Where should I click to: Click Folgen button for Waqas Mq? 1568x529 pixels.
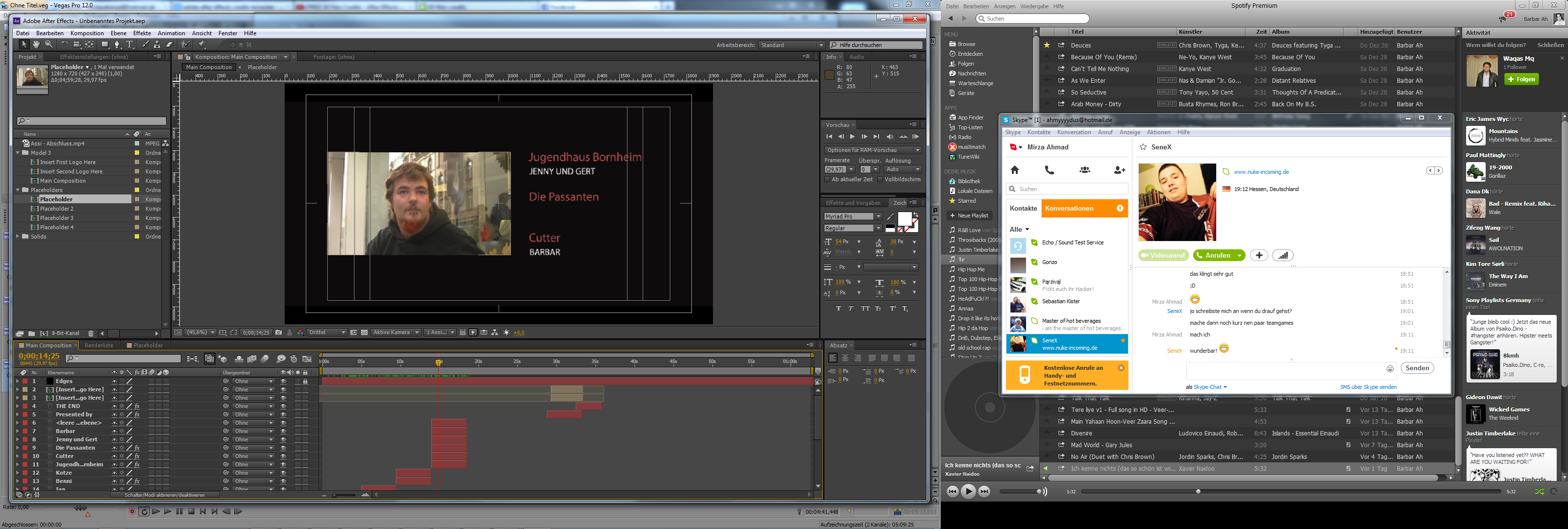tap(1521, 79)
